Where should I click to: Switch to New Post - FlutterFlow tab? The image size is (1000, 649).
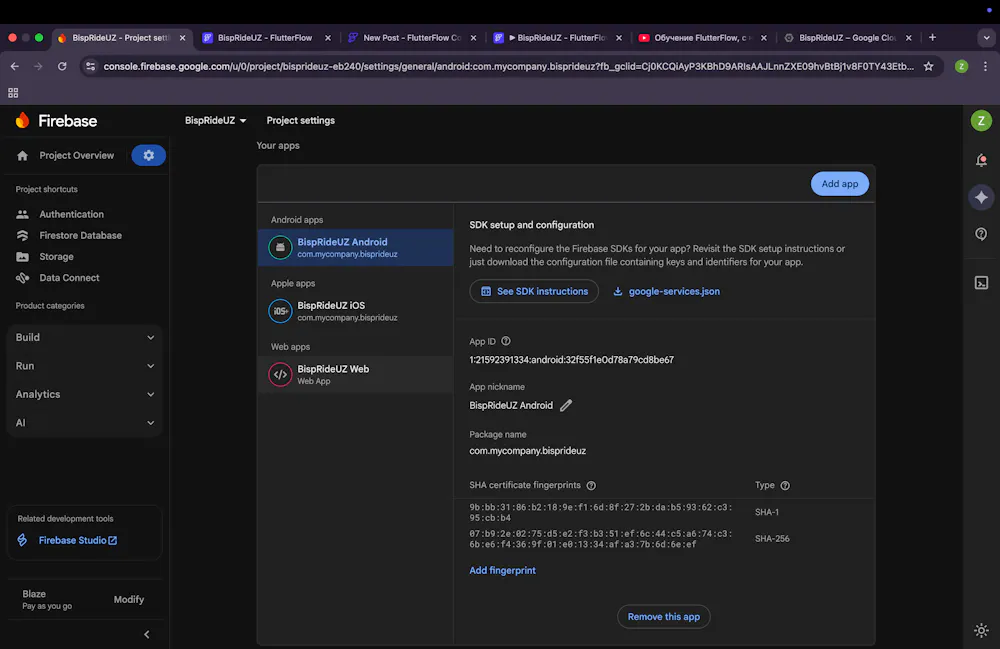point(413,38)
